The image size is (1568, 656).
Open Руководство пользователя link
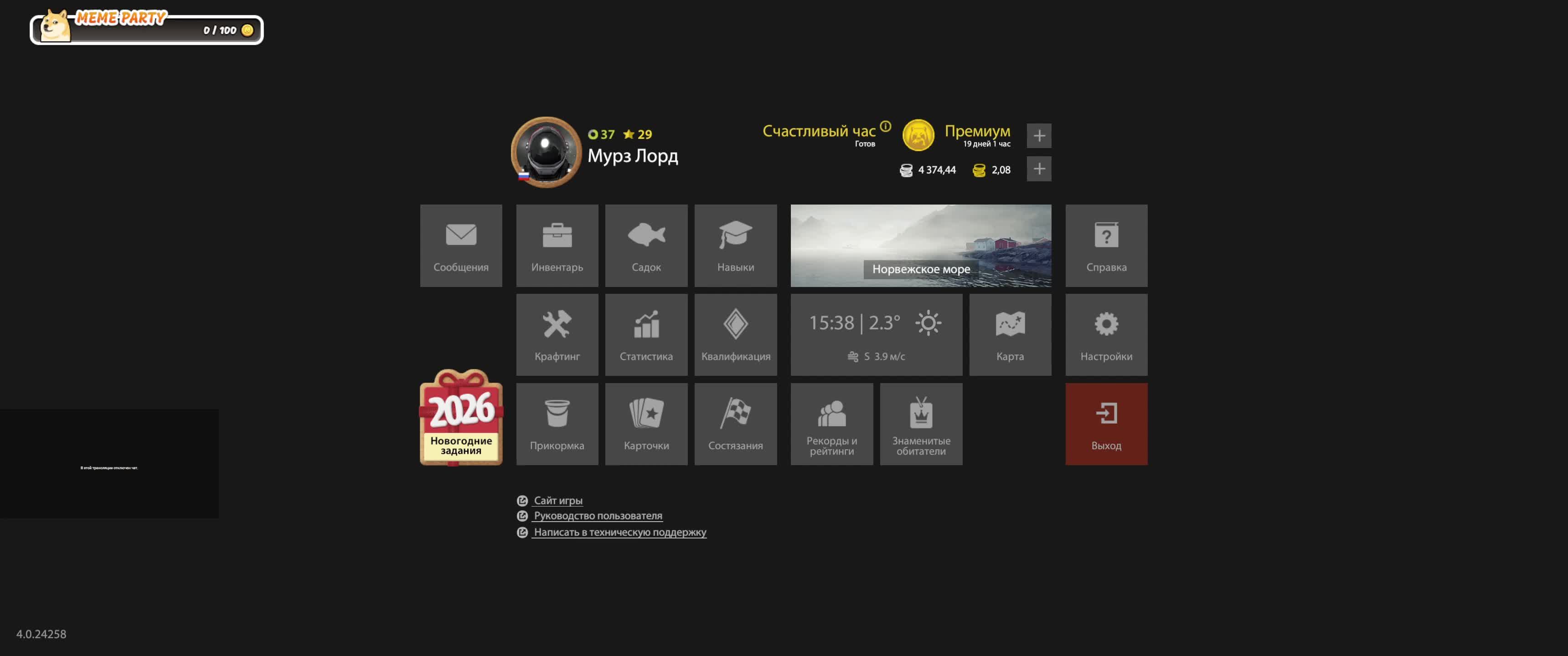598,515
